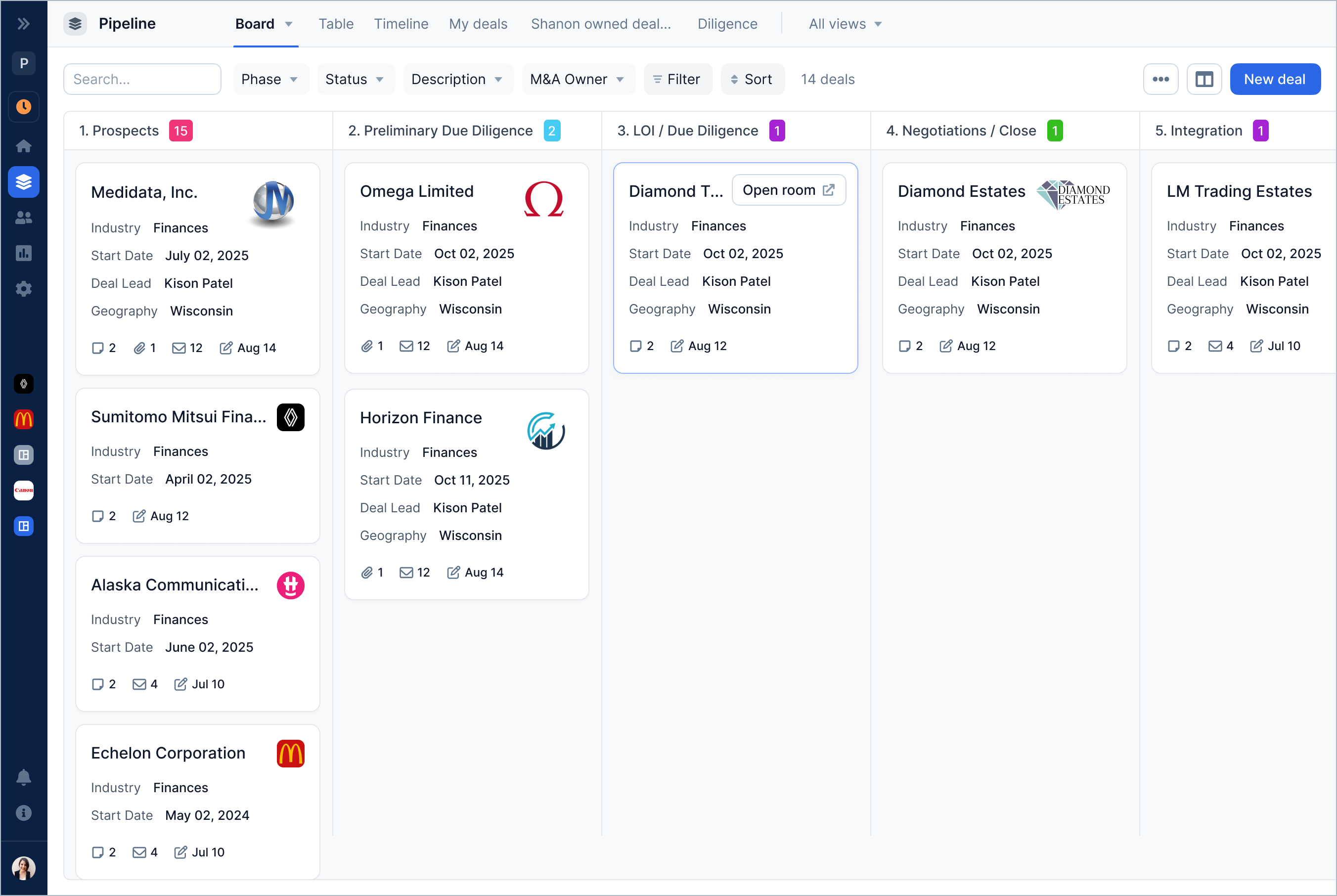Expand the All views dropdown
This screenshot has height=896, width=1337.
click(845, 24)
